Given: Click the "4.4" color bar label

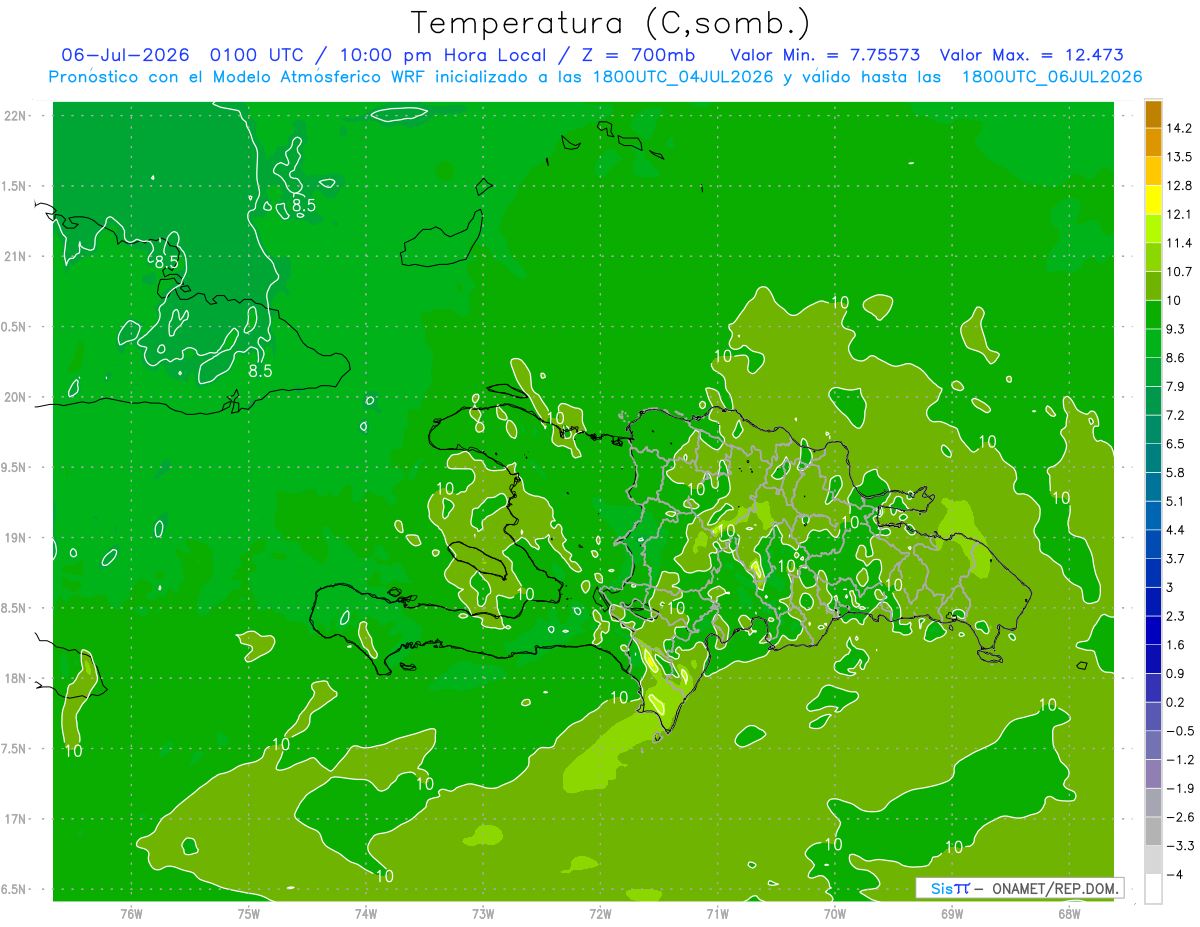Looking at the screenshot, I should (x=1176, y=530).
